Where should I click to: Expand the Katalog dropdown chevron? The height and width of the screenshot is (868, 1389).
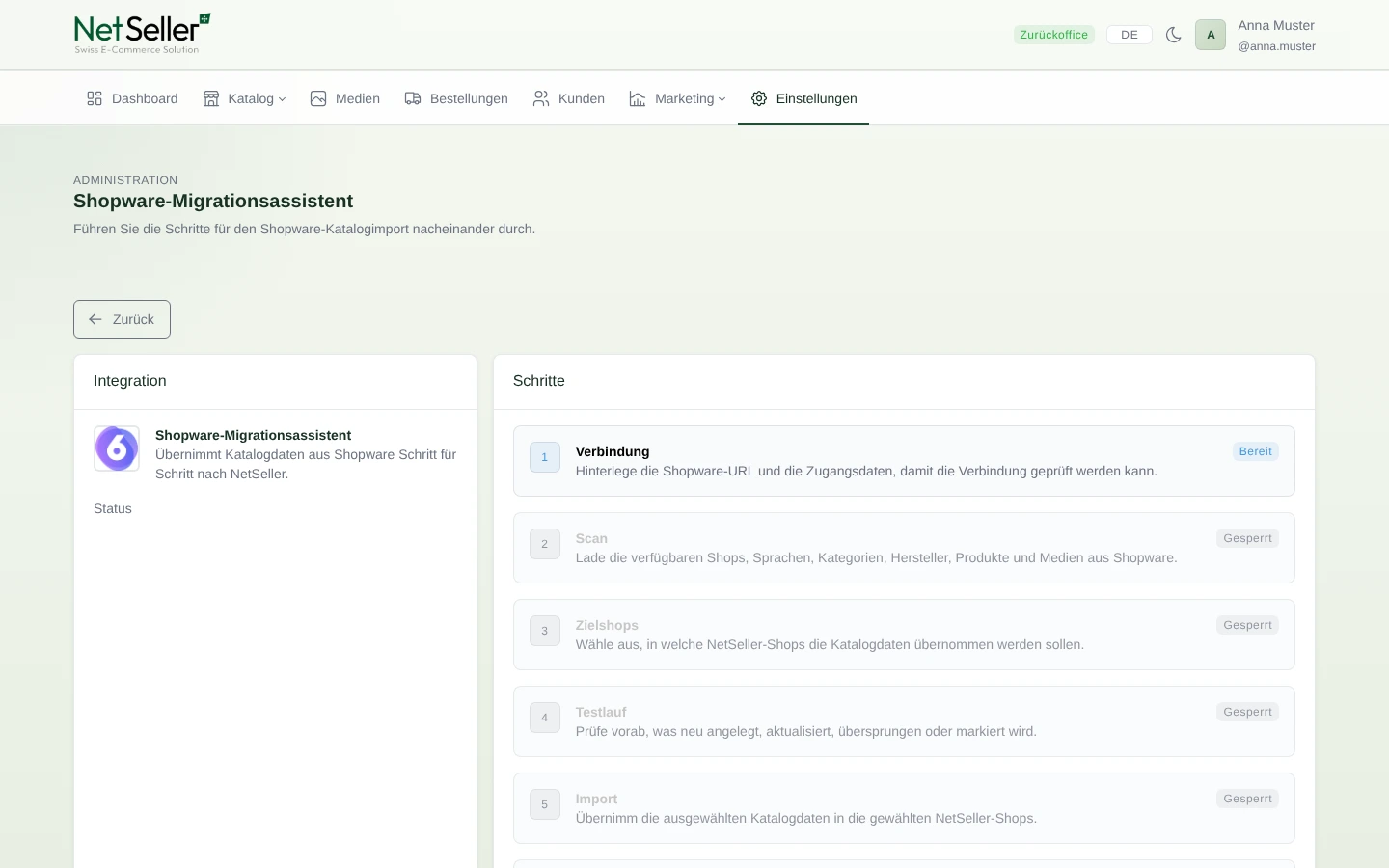pyautogui.click(x=282, y=99)
